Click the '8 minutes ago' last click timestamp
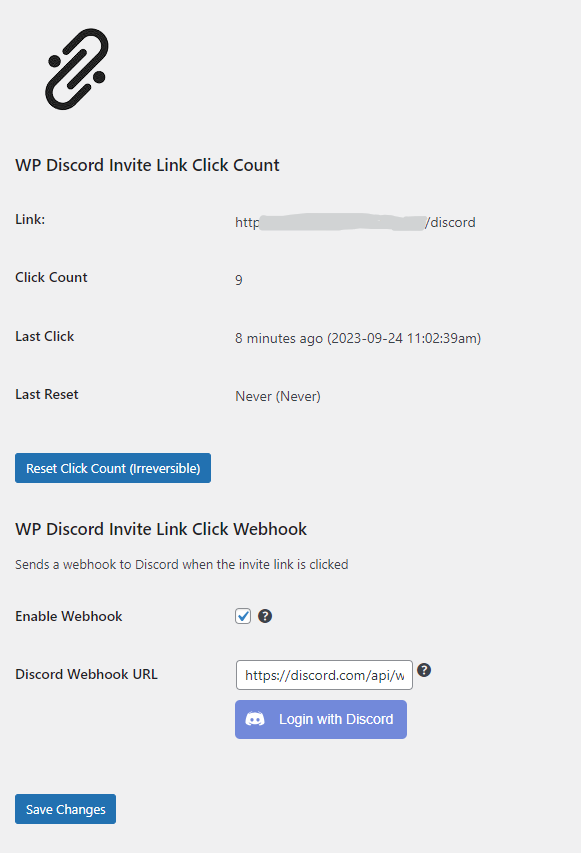 tap(357, 338)
